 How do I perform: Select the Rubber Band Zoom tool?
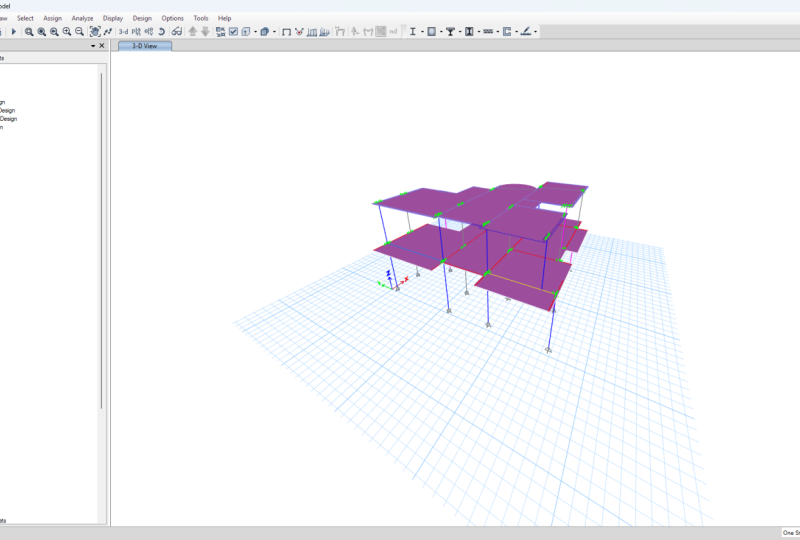(x=29, y=32)
